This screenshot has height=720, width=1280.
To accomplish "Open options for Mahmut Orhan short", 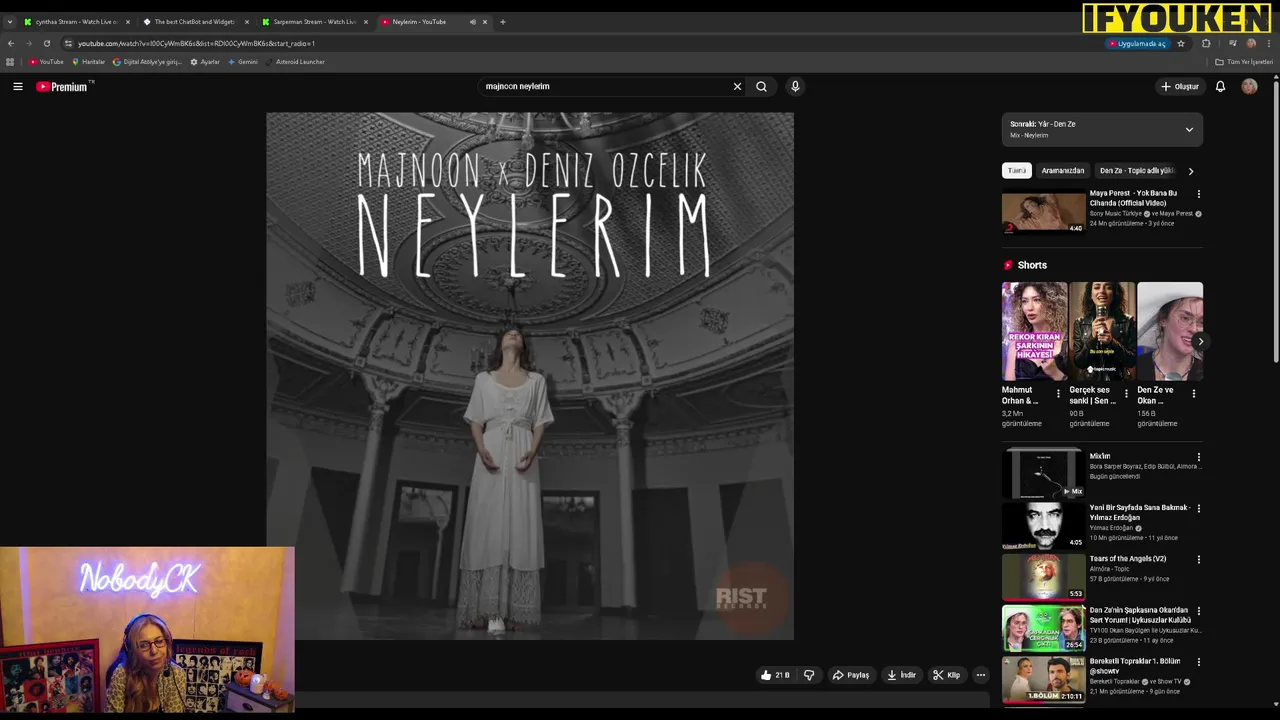I will click(1058, 394).
